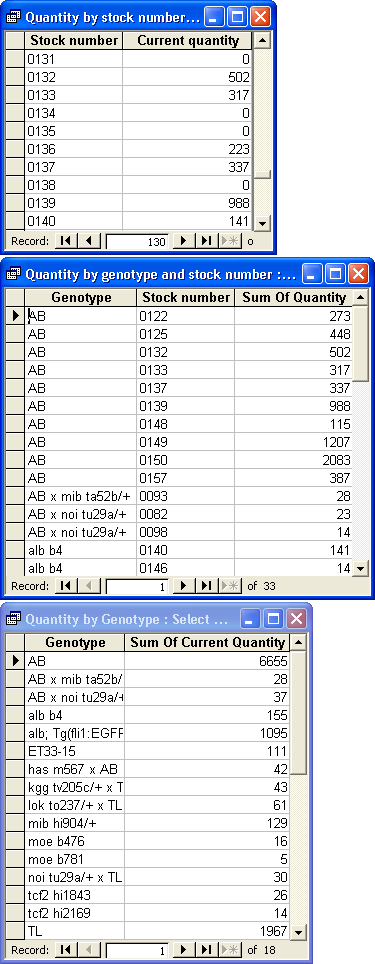
Task: Go to next record in Quantity by Genotype window
Action: [183, 950]
